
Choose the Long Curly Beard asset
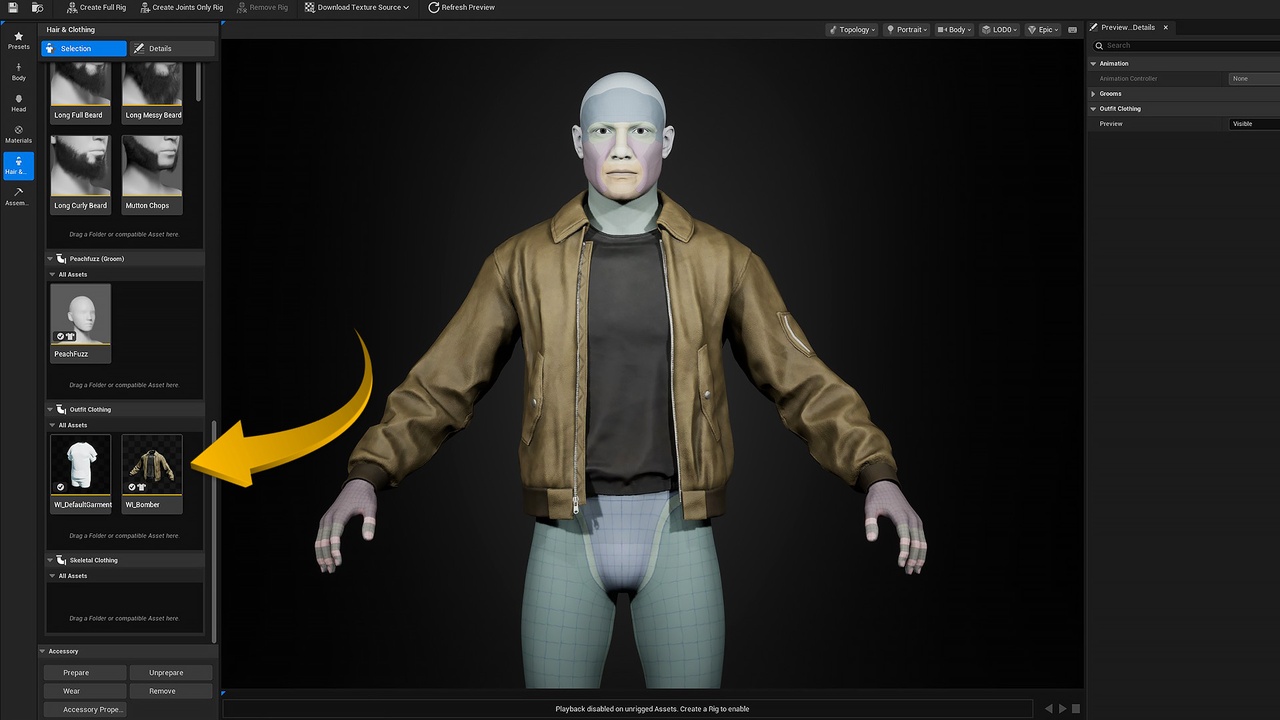point(80,174)
